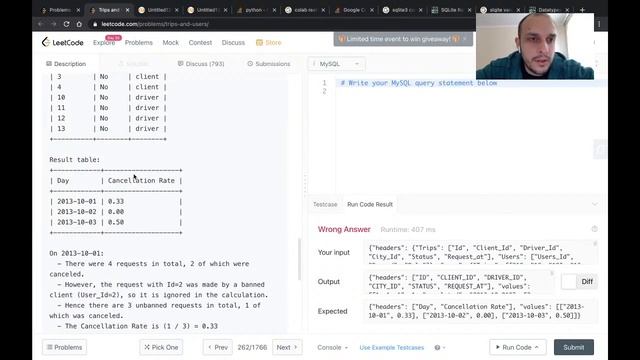Close the Trips and Users browser tab

(x=127, y=10)
